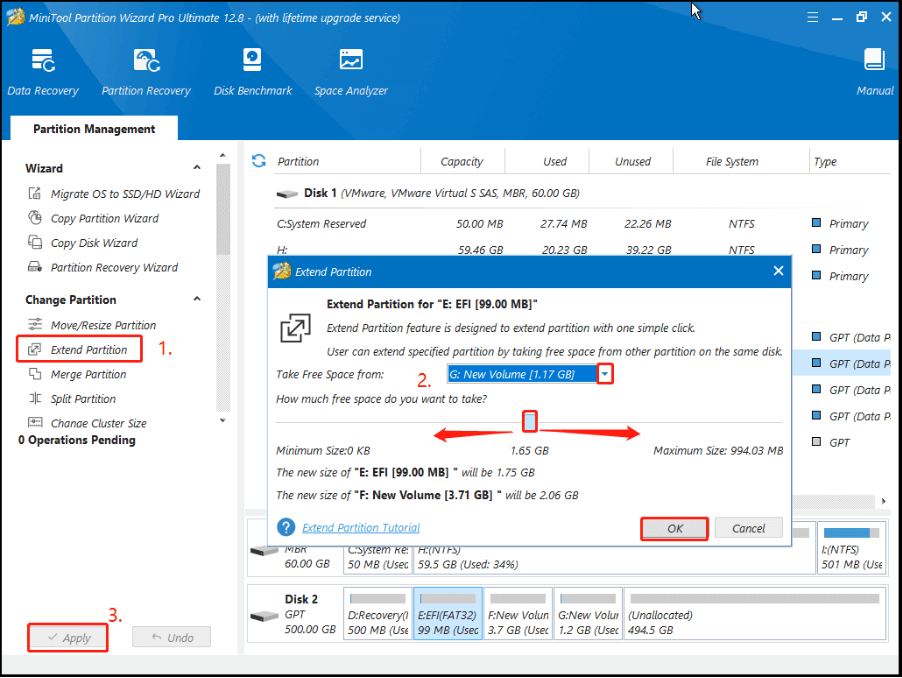Collapse the Wizard section
Screen dimensions: 902x678
click(196, 167)
